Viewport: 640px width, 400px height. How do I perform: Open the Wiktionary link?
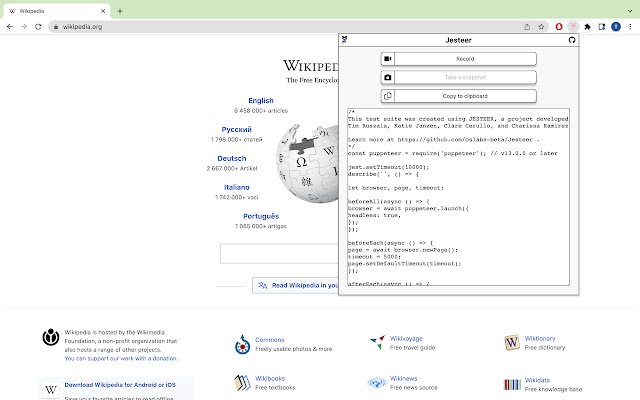coord(540,338)
